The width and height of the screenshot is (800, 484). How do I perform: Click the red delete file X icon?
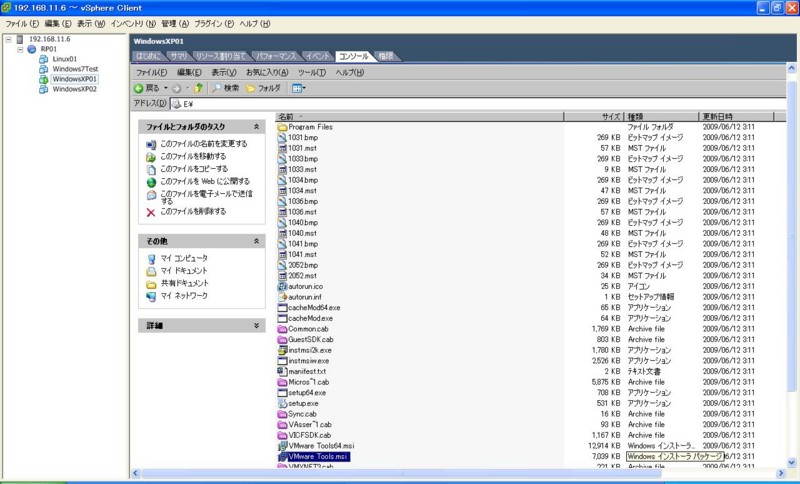tap(151, 212)
